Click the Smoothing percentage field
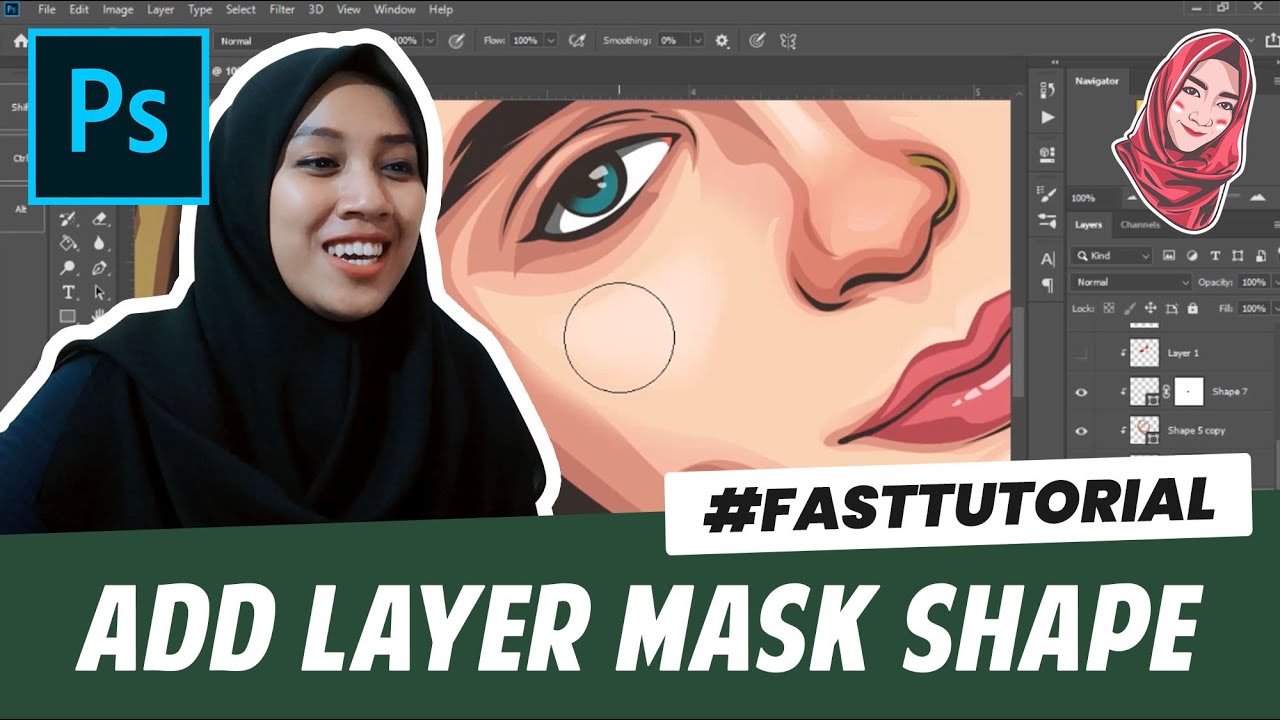The height and width of the screenshot is (720, 1280). click(673, 41)
